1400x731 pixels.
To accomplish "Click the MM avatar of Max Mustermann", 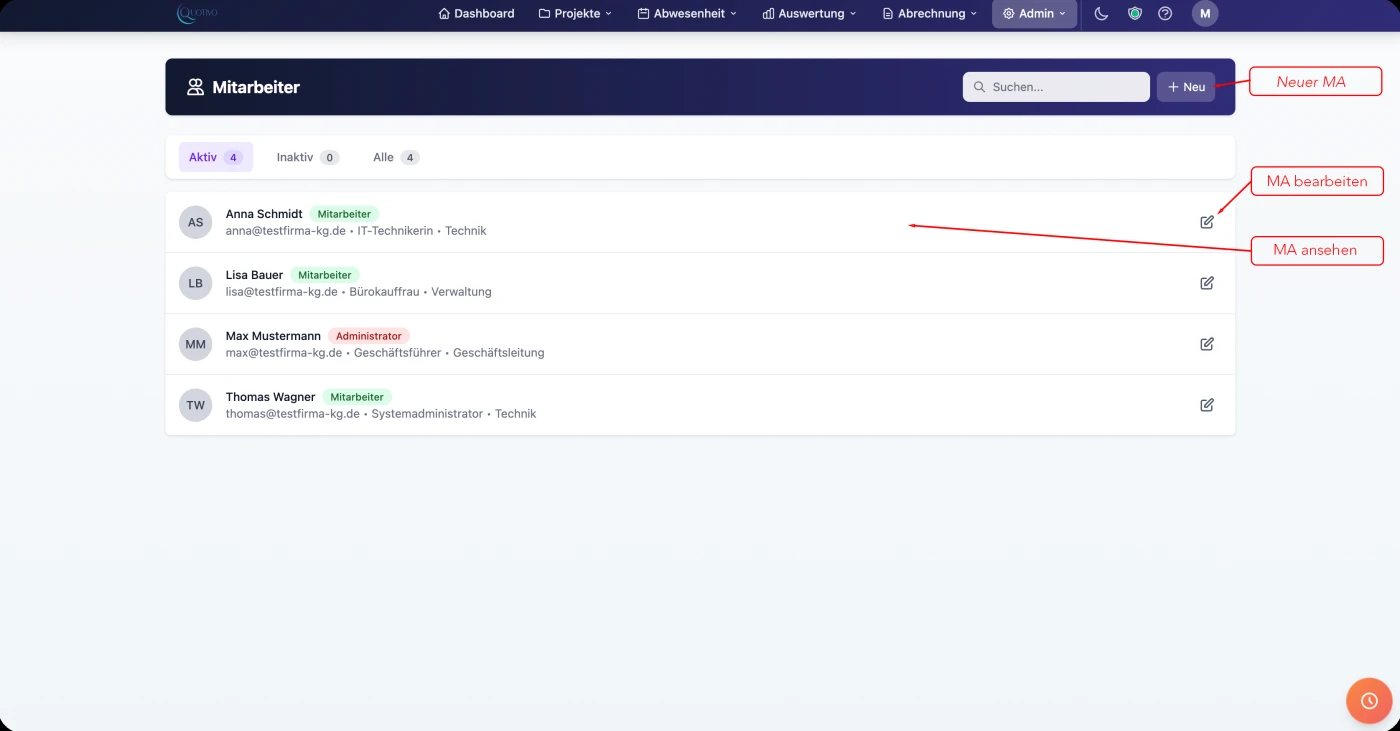I will [195, 344].
